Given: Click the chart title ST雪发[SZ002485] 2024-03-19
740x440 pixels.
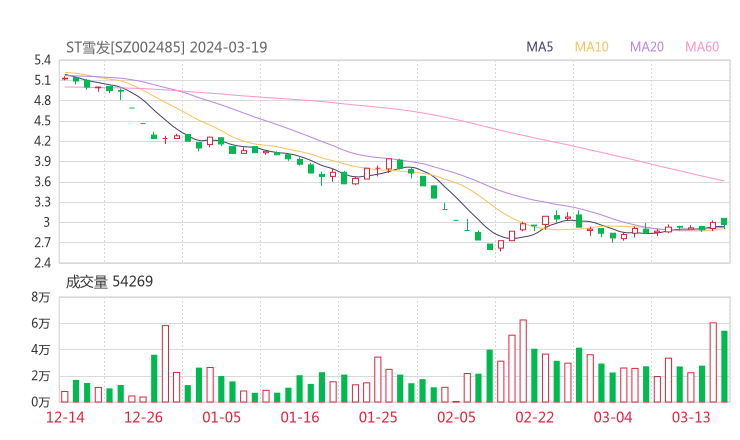Looking at the screenshot, I should click(x=167, y=47).
